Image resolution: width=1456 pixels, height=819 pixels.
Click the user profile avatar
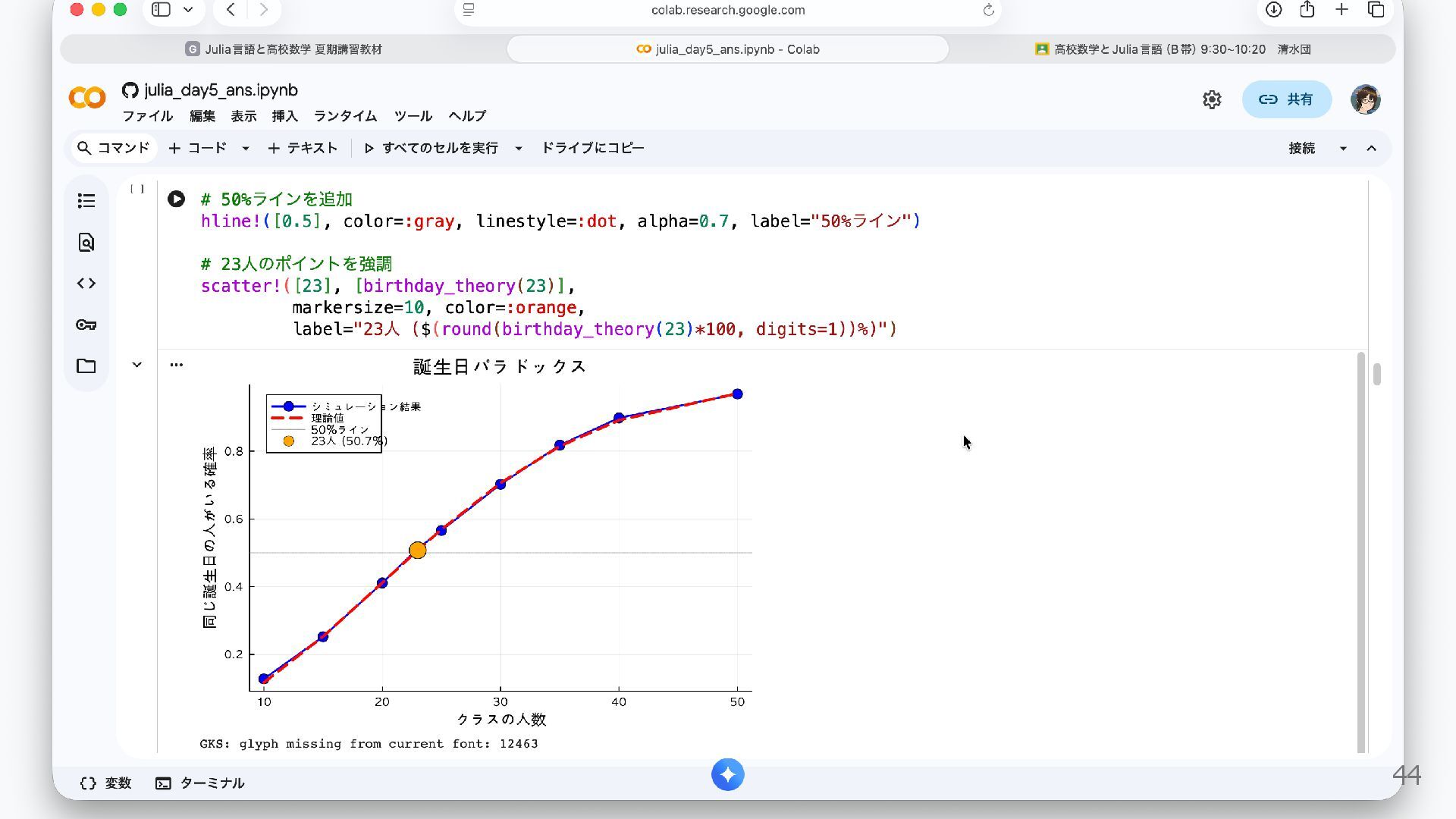1365,99
